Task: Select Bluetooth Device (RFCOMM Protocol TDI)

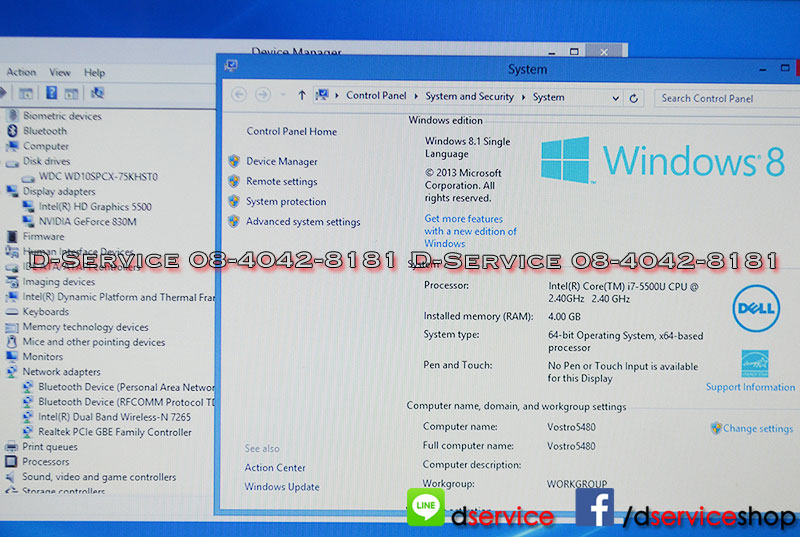Action: tap(127, 402)
